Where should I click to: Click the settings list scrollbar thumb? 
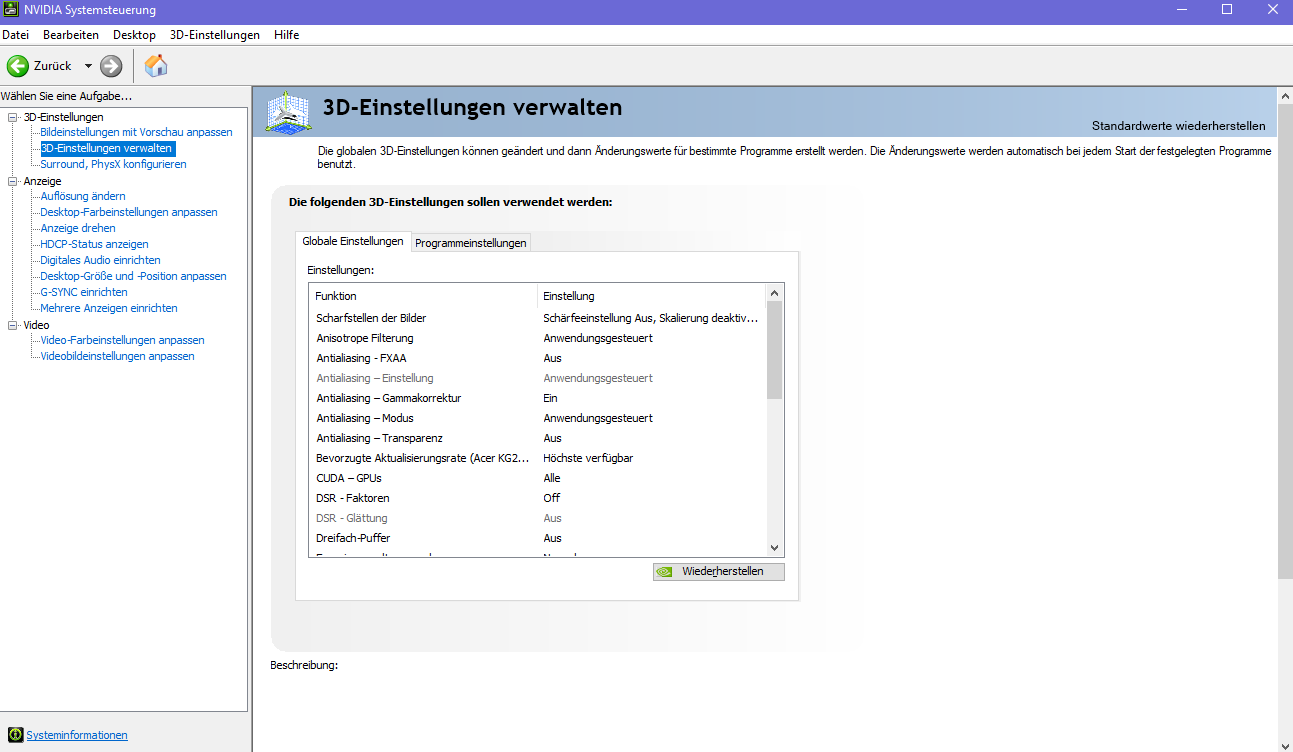tap(774, 350)
